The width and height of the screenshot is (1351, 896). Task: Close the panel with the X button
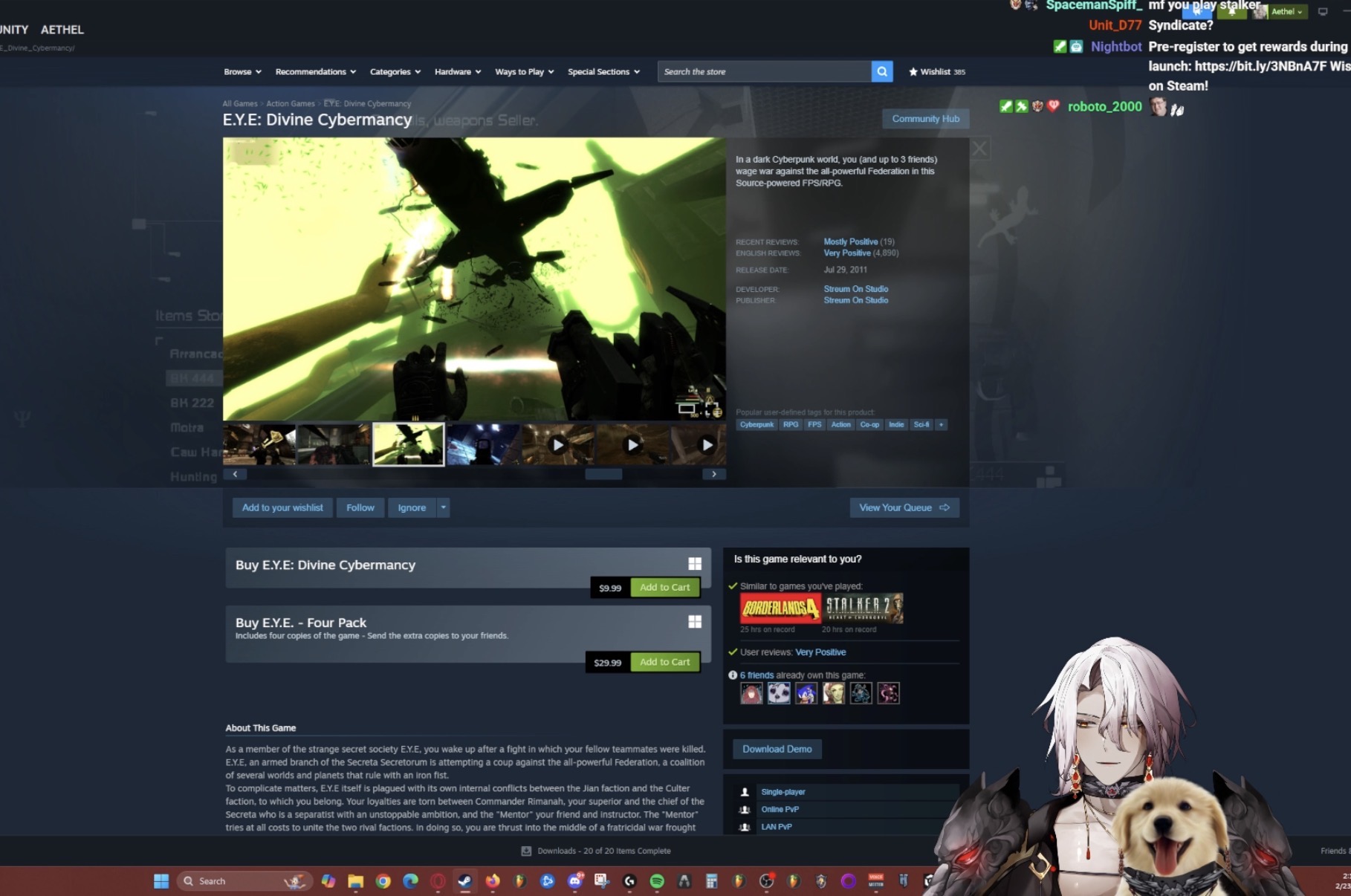pos(979,149)
